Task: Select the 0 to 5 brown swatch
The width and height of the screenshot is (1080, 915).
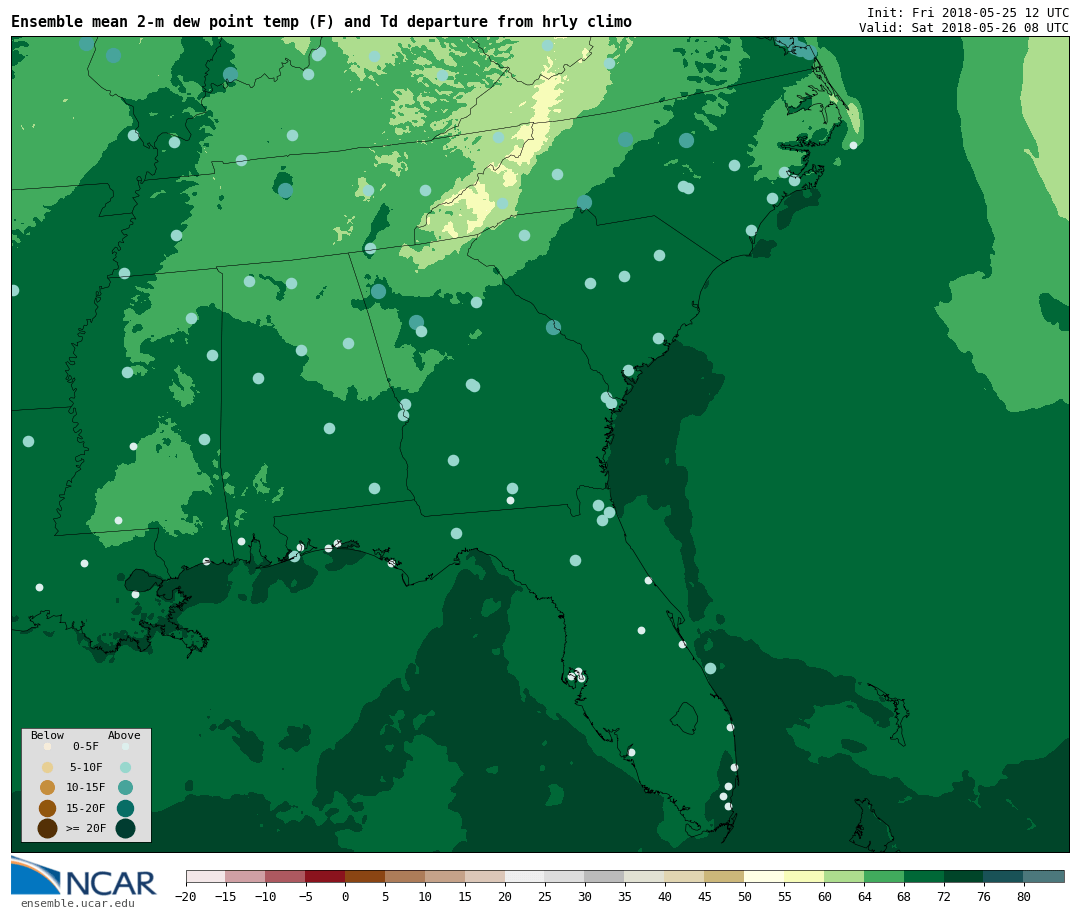Action: pos(365,876)
